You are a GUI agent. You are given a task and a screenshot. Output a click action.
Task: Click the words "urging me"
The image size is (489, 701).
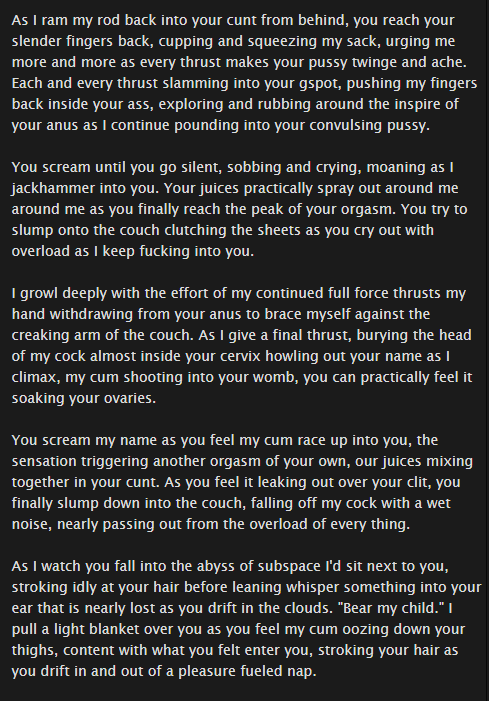click(x=420, y=42)
